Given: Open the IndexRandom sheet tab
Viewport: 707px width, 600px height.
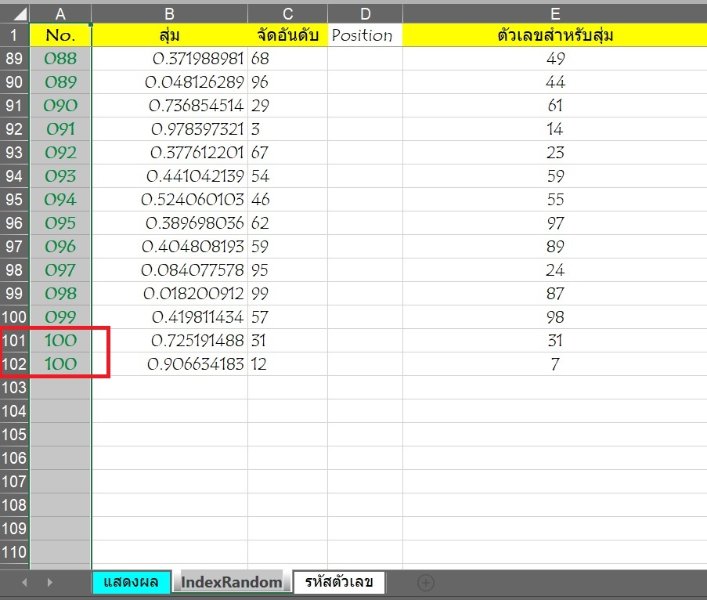Looking at the screenshot, I should pyautogui.click(x=231, y=581).
